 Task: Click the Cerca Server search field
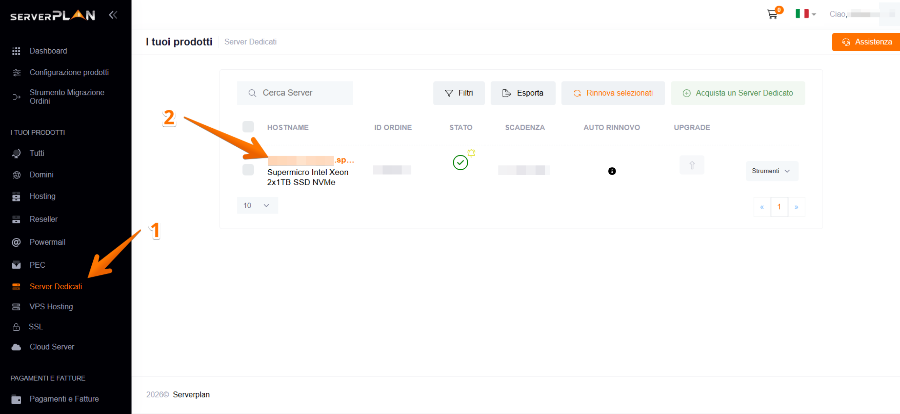point(295,93)
